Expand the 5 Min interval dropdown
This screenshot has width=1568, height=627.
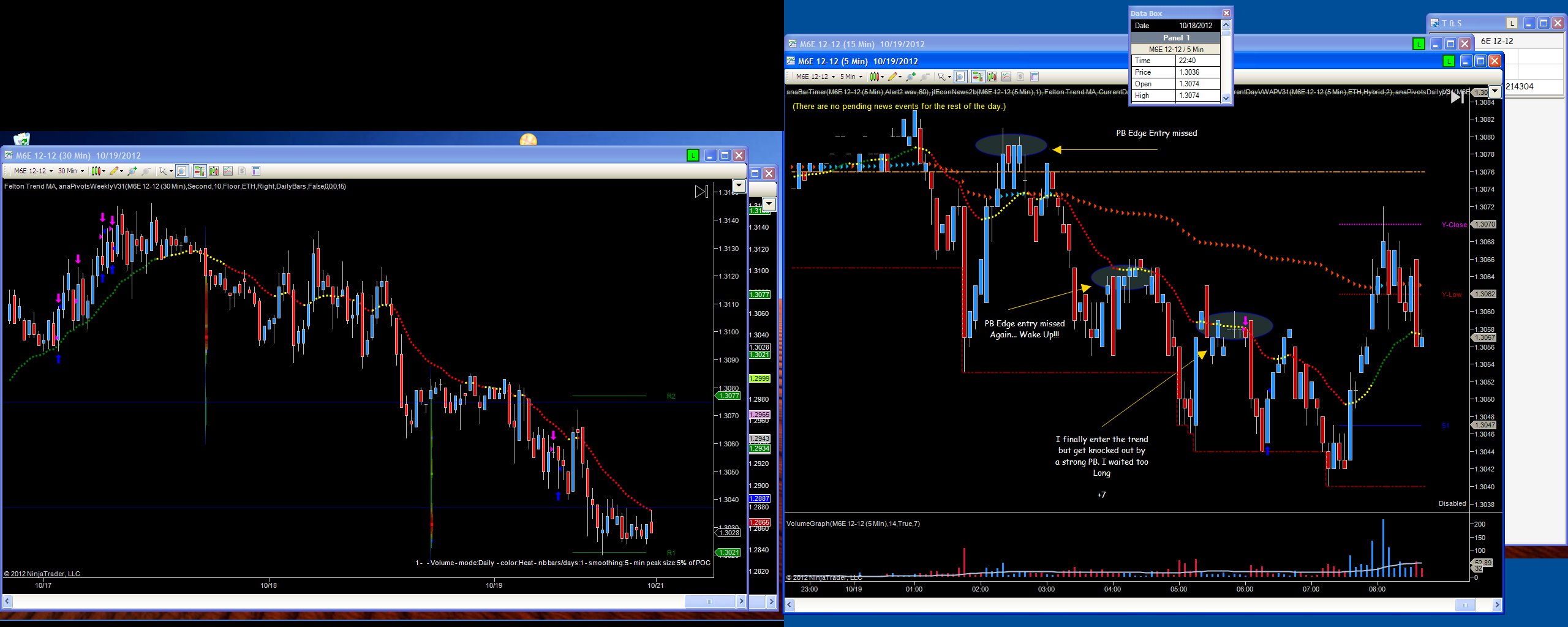click(x=851, y=77)
